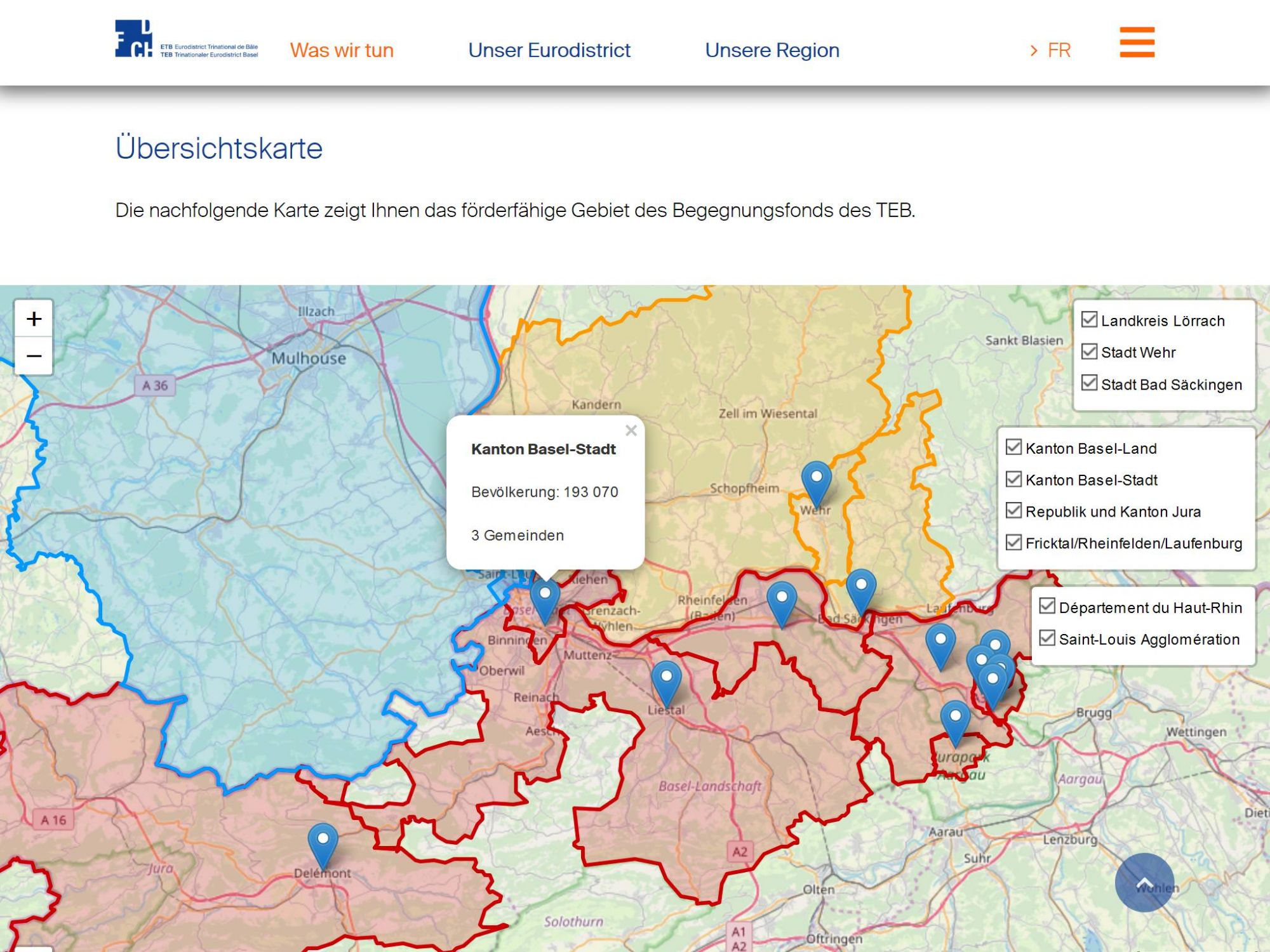Uncheck the Landkreis Lörrach layer
Viewport: 1270px width, 952px height.
coord(1089,320)
